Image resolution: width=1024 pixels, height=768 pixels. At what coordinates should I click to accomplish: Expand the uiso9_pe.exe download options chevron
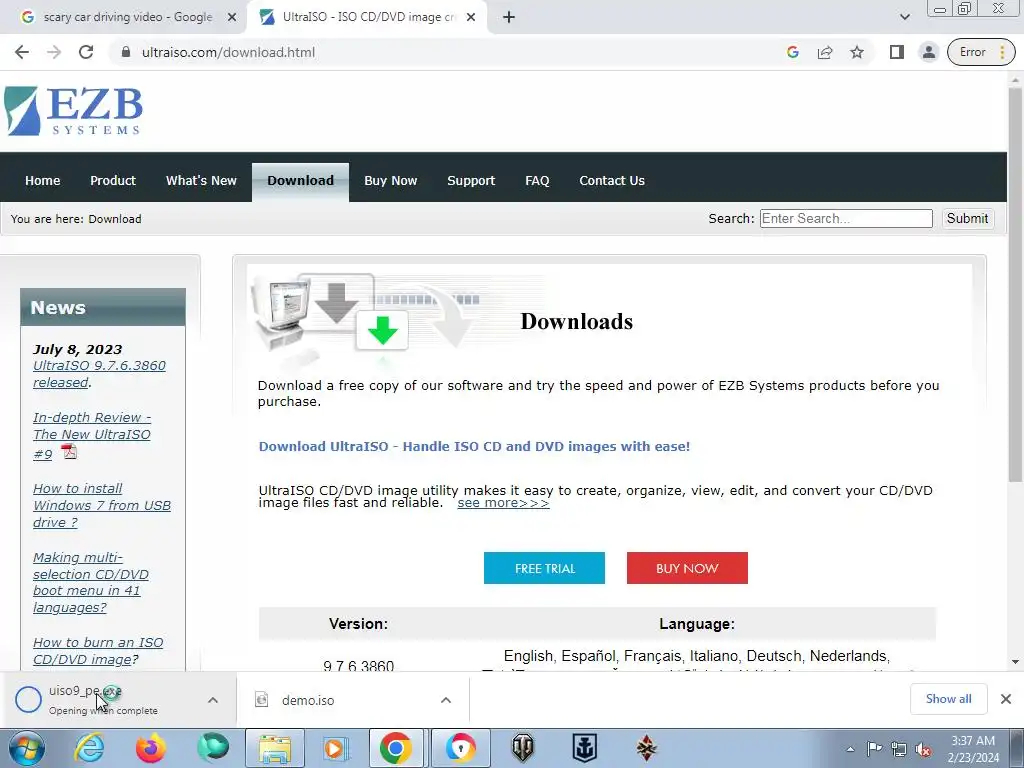213,700
